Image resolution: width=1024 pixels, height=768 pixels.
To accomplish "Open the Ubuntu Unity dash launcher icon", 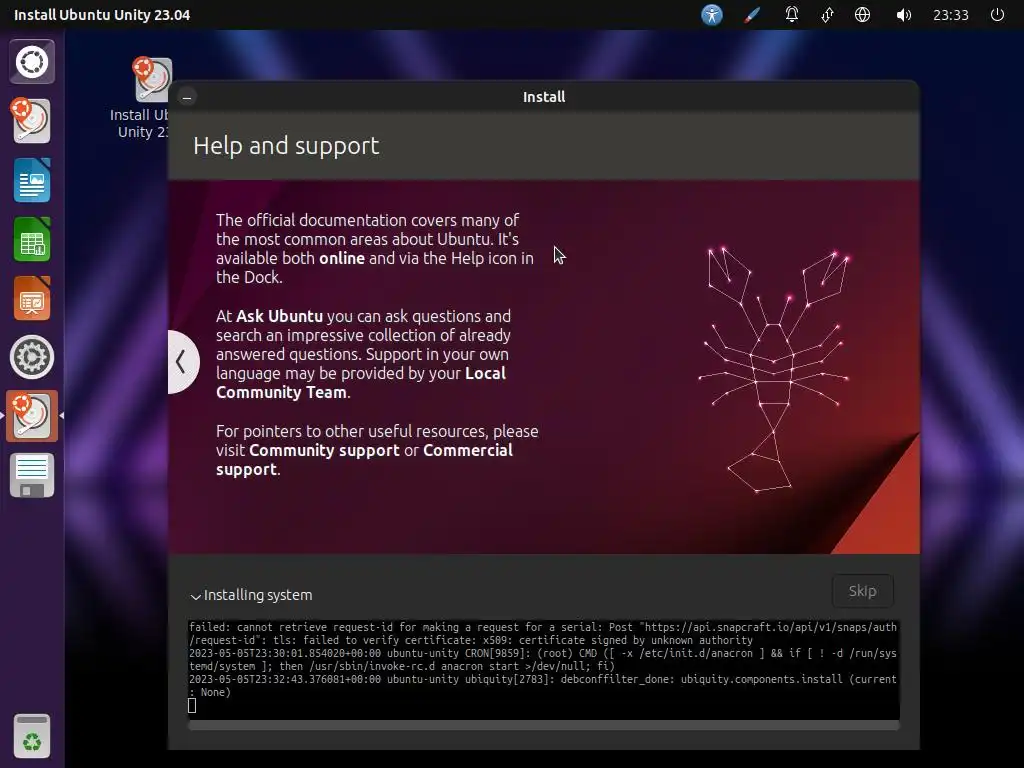I will coord(32,62).
